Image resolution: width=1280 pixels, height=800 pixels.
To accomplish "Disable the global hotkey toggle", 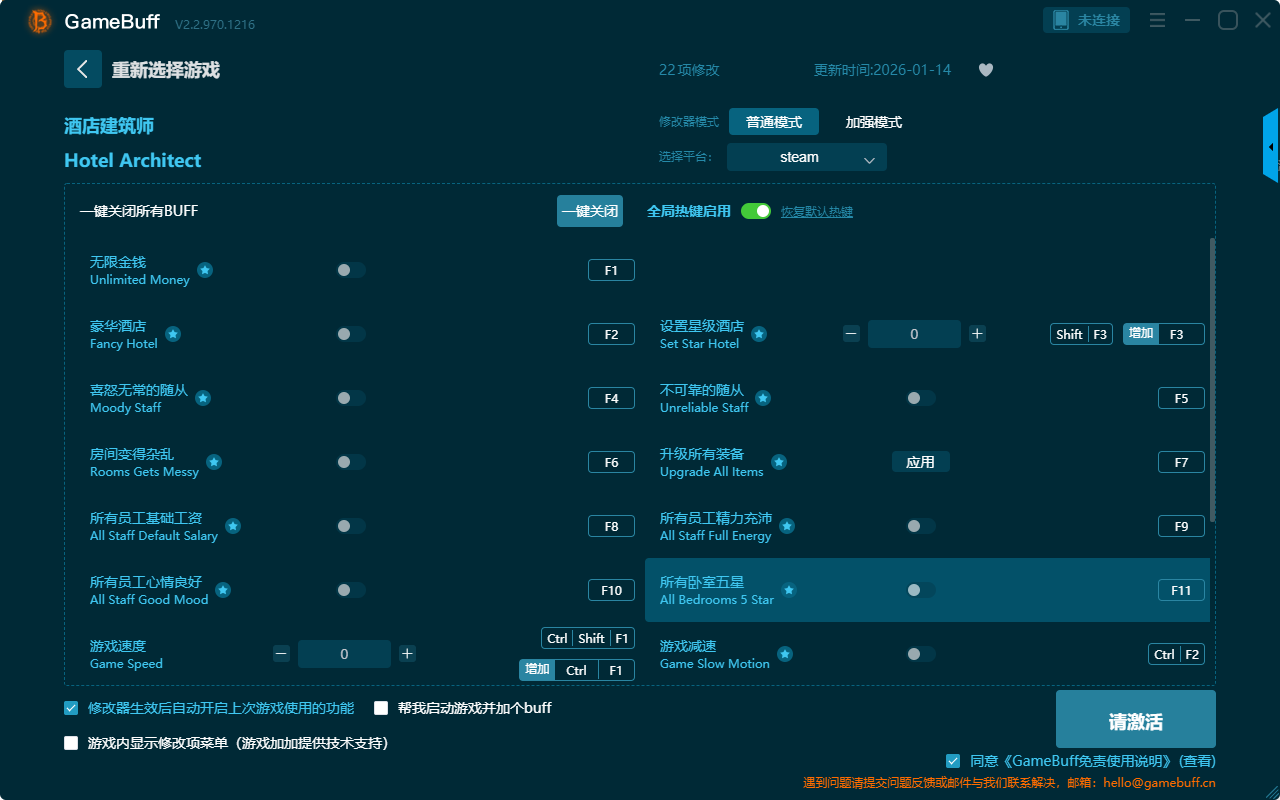I will [756, 211].
